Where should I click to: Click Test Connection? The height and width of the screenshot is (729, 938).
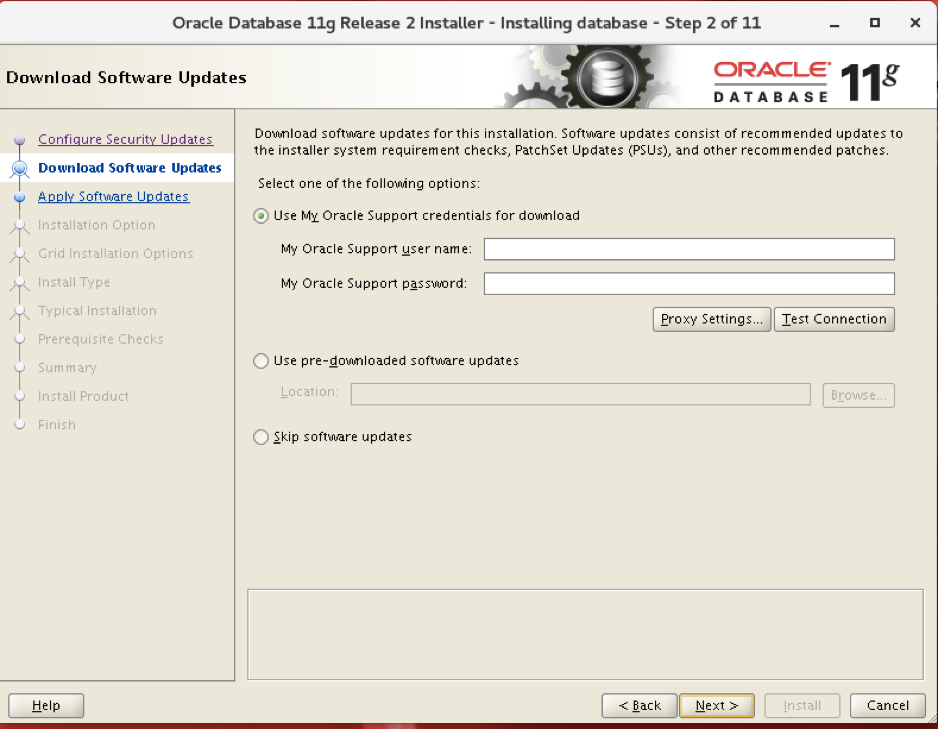pos(834,319)
